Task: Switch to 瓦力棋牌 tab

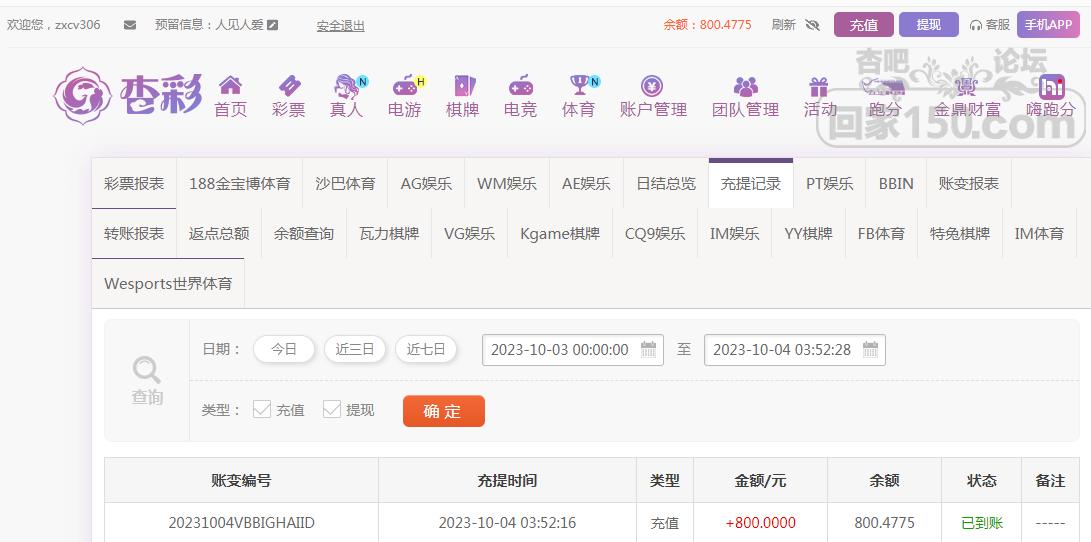Action: [389, 234]
